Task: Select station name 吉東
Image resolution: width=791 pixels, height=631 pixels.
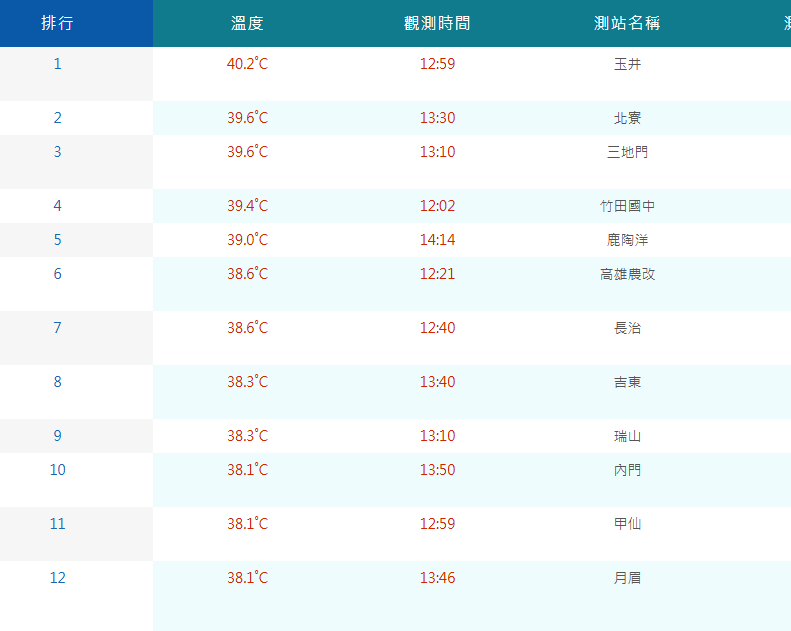Action: (627, 382)
